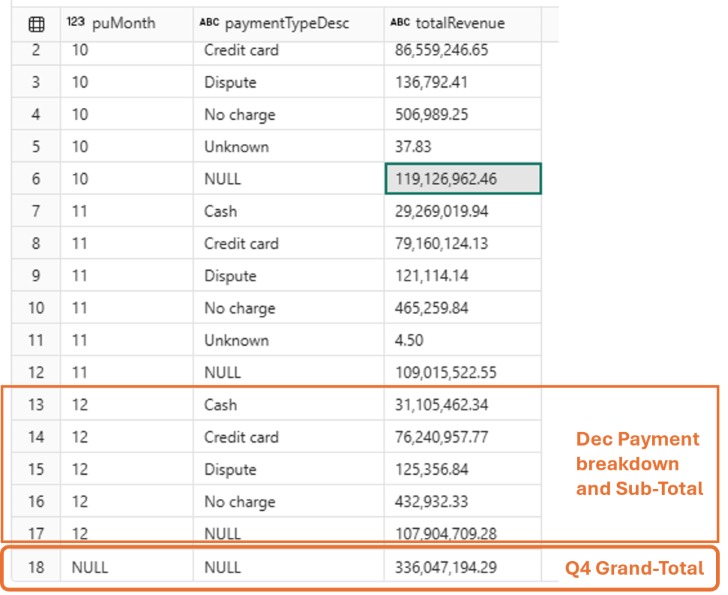This screenshot has width=728, height=595.
Task: Click the value 432,932.33
Action: pos(431,501)
